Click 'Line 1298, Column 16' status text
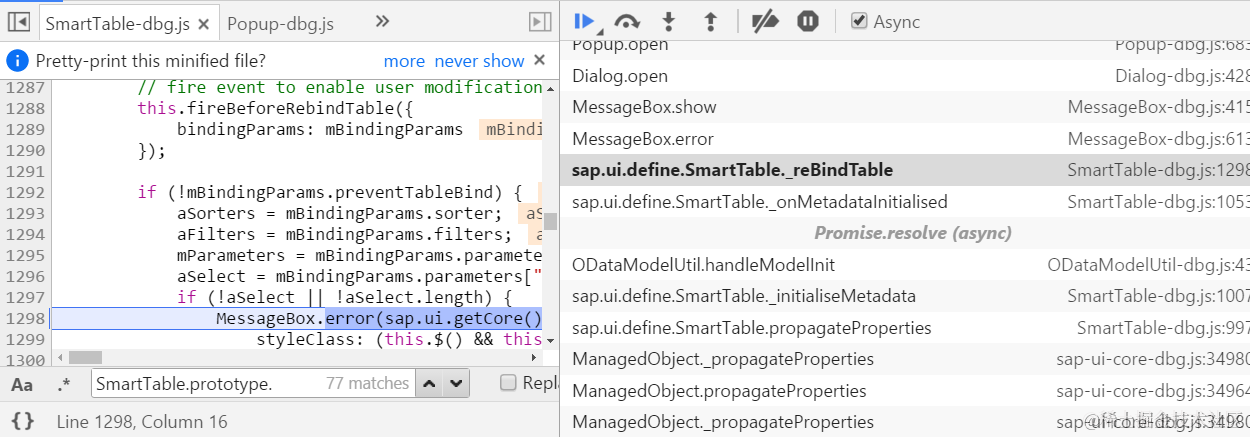 [x=142, y=422]
